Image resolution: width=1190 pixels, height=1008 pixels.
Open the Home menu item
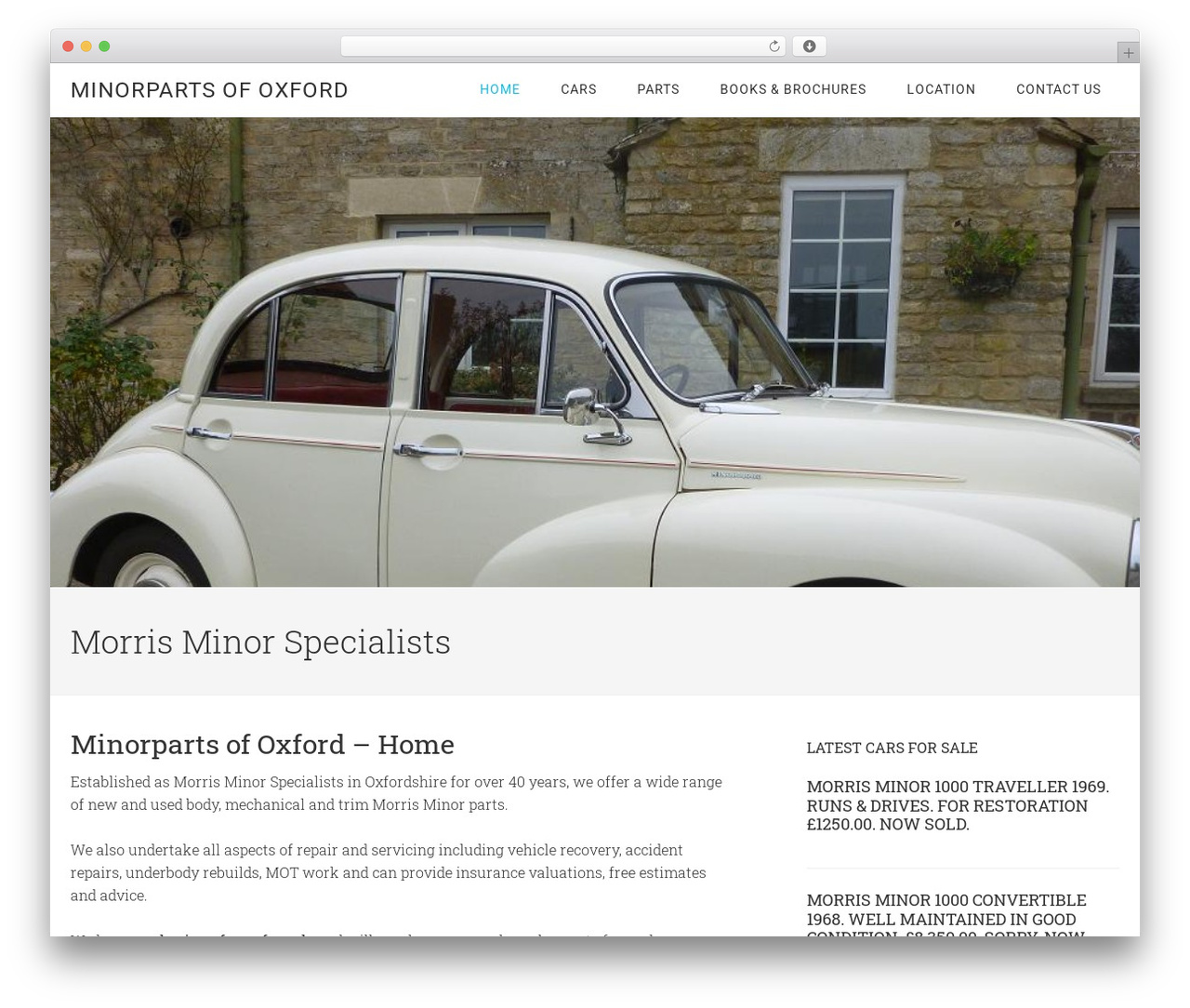(x=500, y=89)
